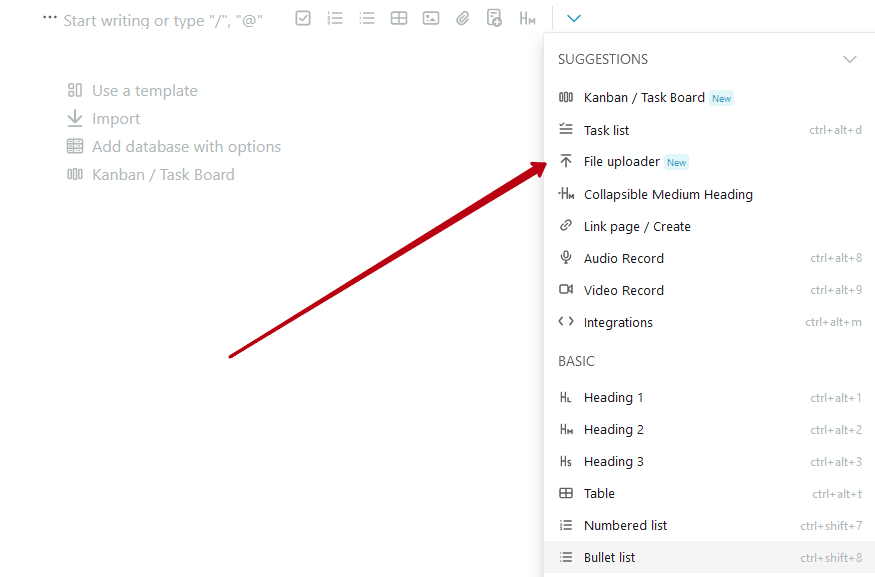Image resolution: width=875 pixels, height=577 pixels.
Task: Collapse the blue toolbar dropdown chevron
Action: (574, 18)
